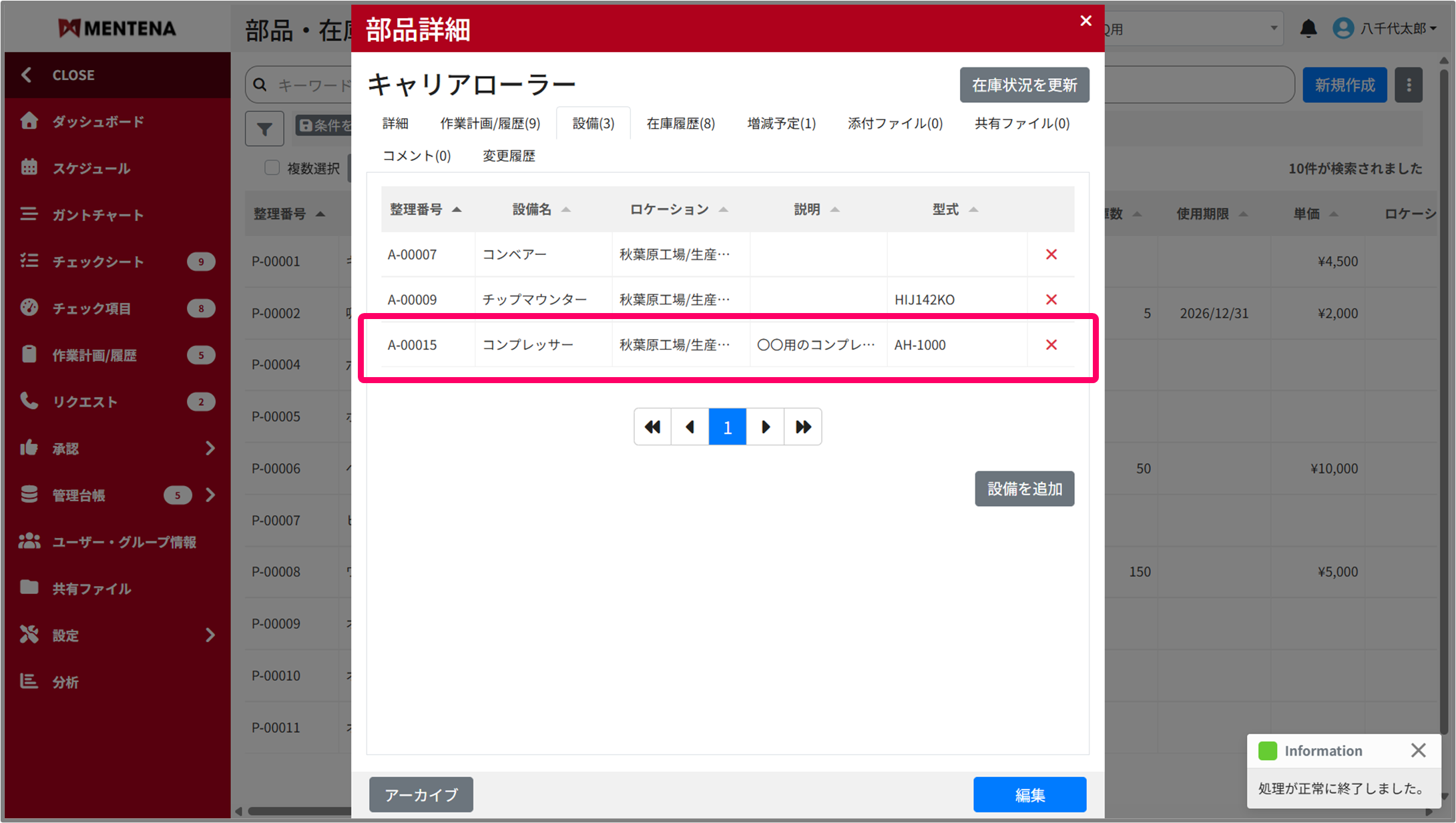Remove the コンプレッサー row with red X
This screenshot has height=823, width=1456.
click(x=1051, y=345)
